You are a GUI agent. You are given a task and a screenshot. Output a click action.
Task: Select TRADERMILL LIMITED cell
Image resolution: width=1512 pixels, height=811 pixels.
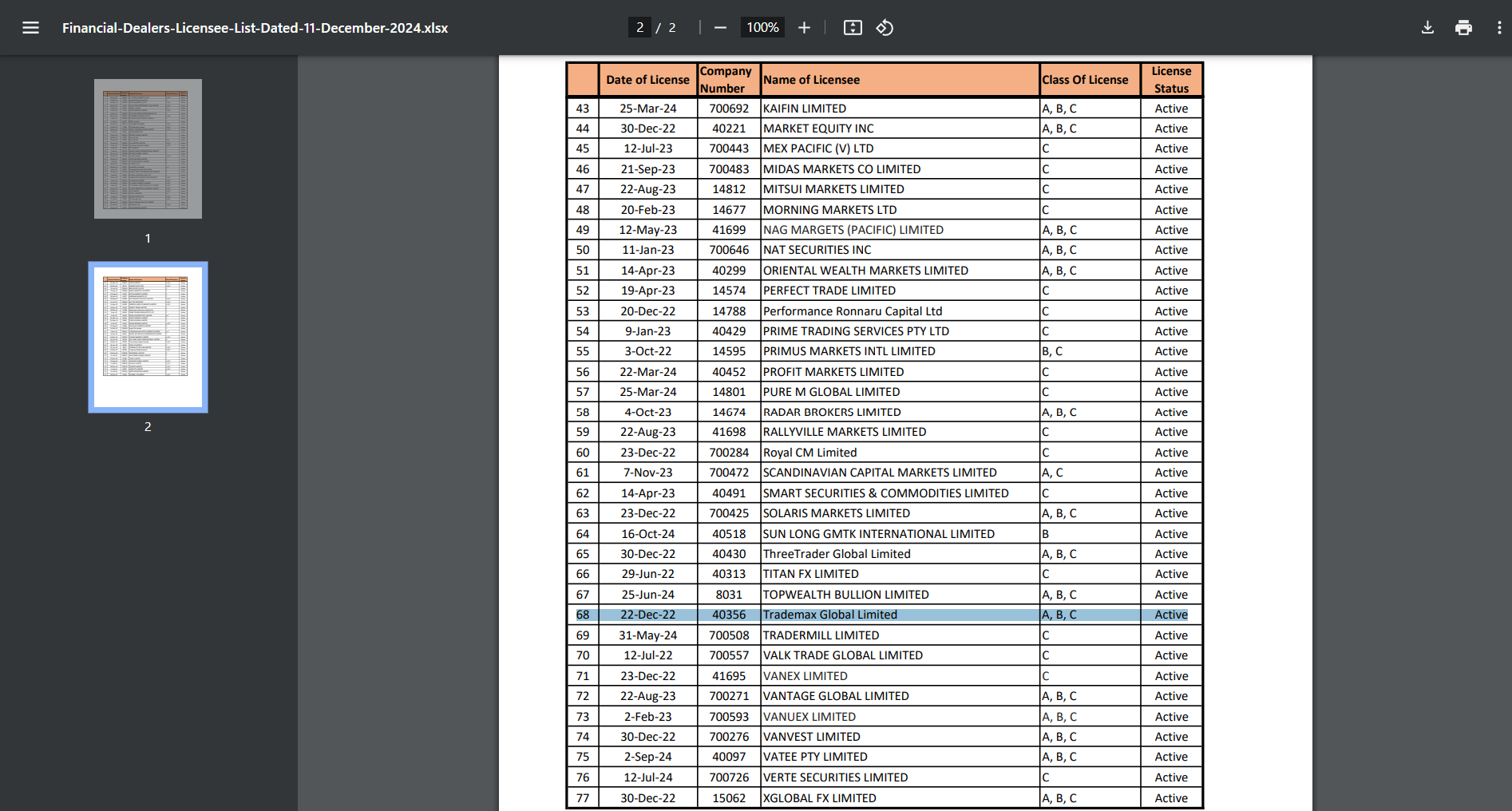tap(900, 635)
